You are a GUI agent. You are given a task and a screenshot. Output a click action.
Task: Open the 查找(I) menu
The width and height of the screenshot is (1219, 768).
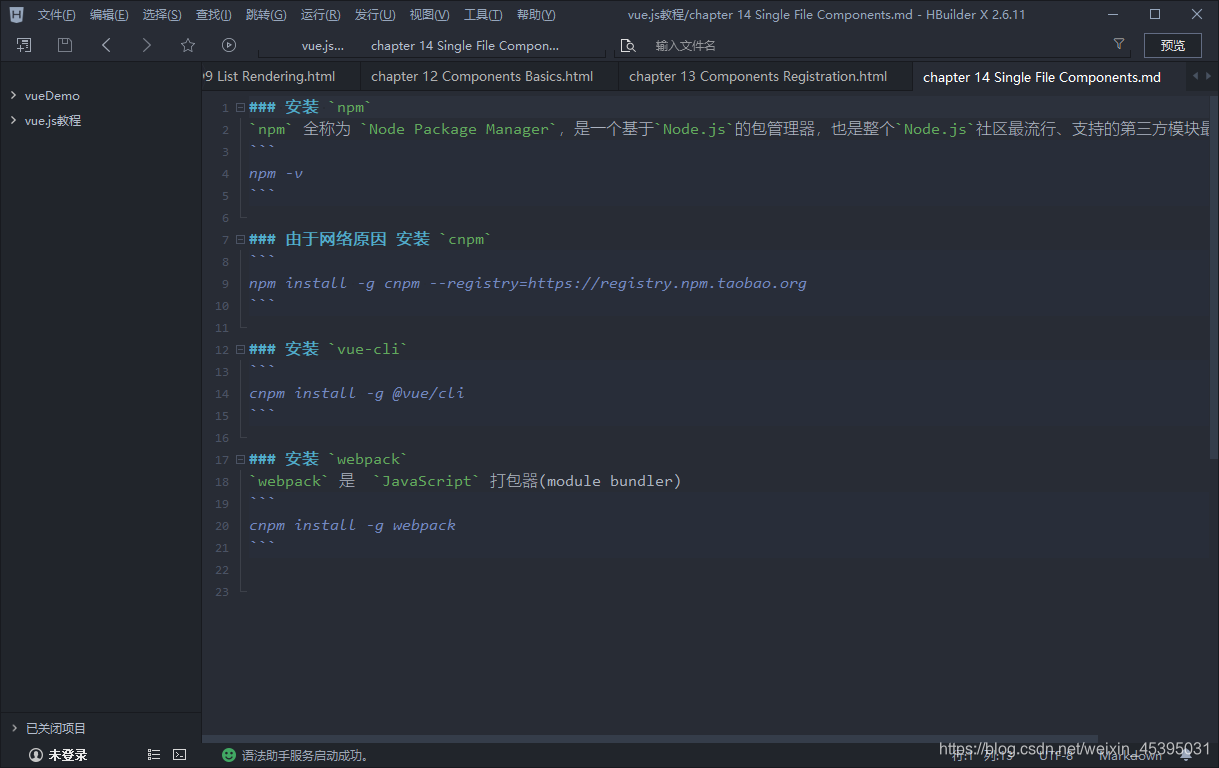(x=214, y=15)
